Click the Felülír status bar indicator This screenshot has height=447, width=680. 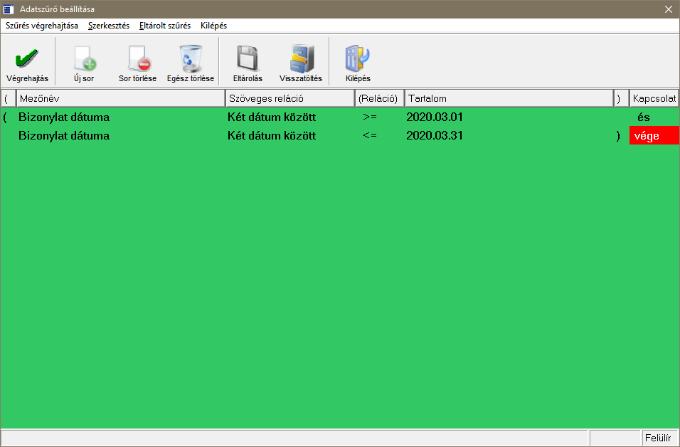click(x=657, y=439)
